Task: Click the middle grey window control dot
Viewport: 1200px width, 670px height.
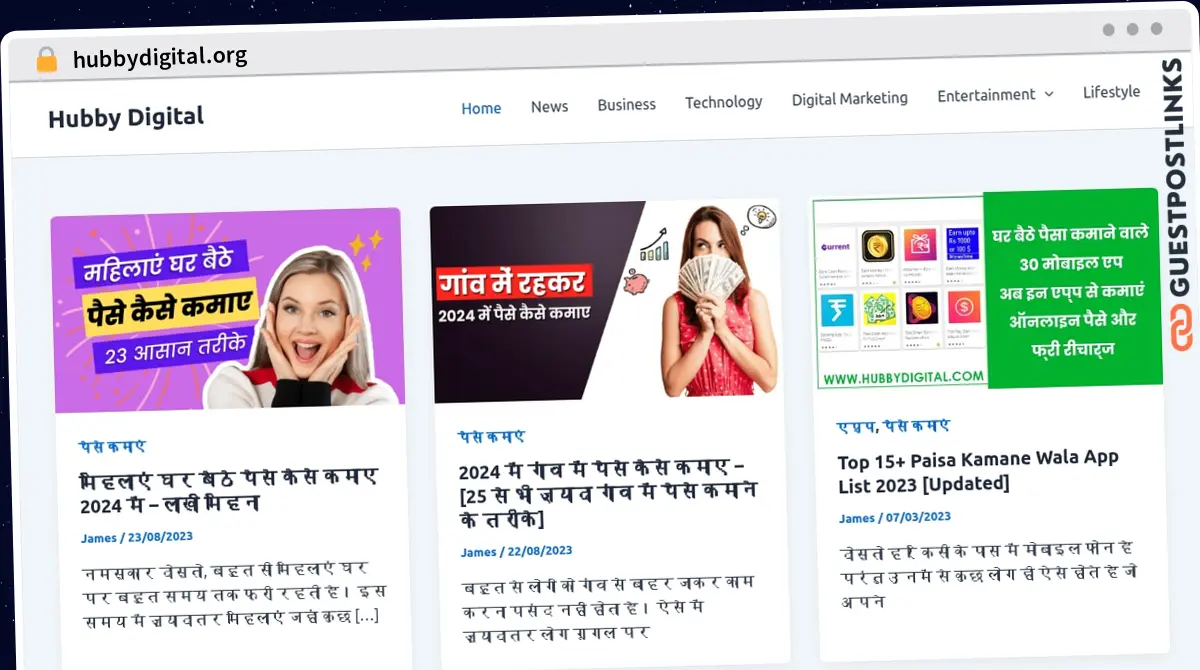Action: pos(1133,29)
